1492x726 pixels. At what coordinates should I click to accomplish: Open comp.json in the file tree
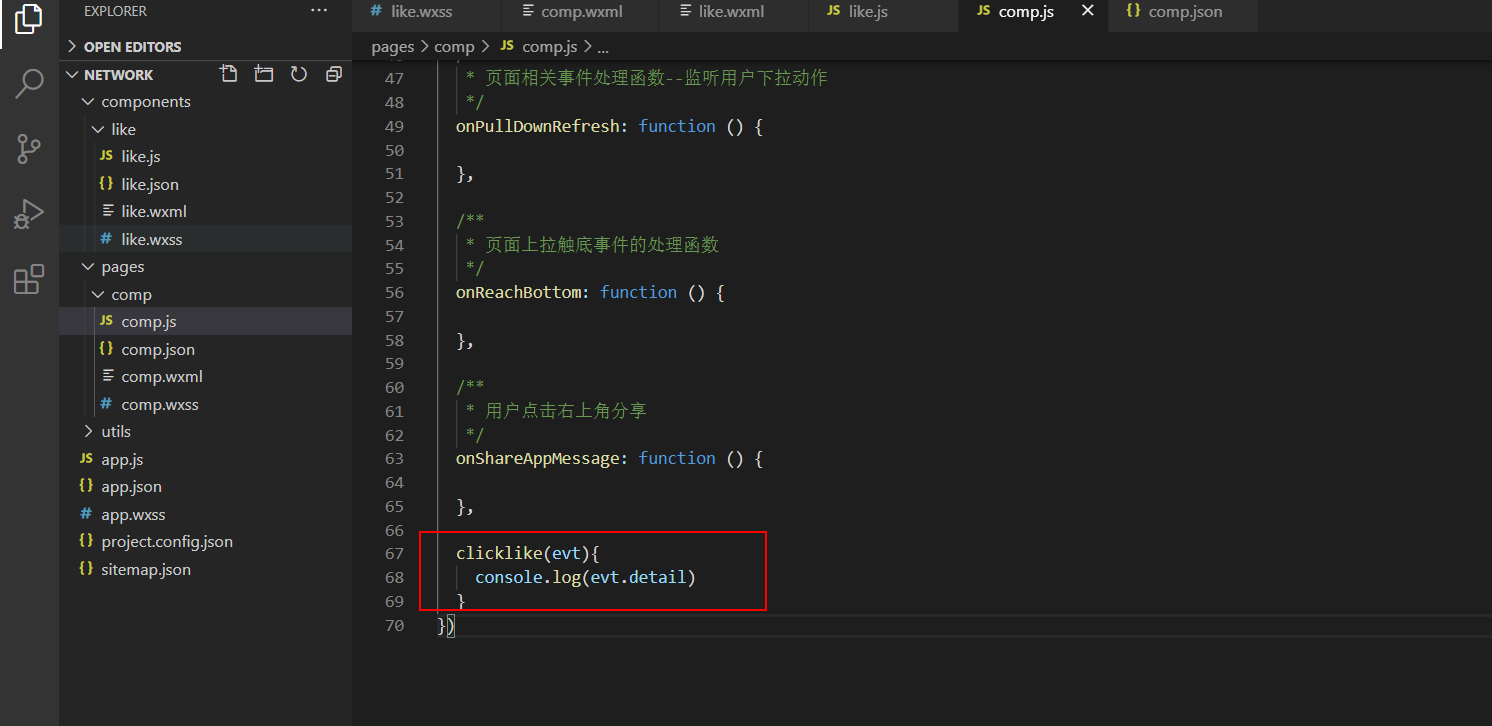[x=205, y=349]
